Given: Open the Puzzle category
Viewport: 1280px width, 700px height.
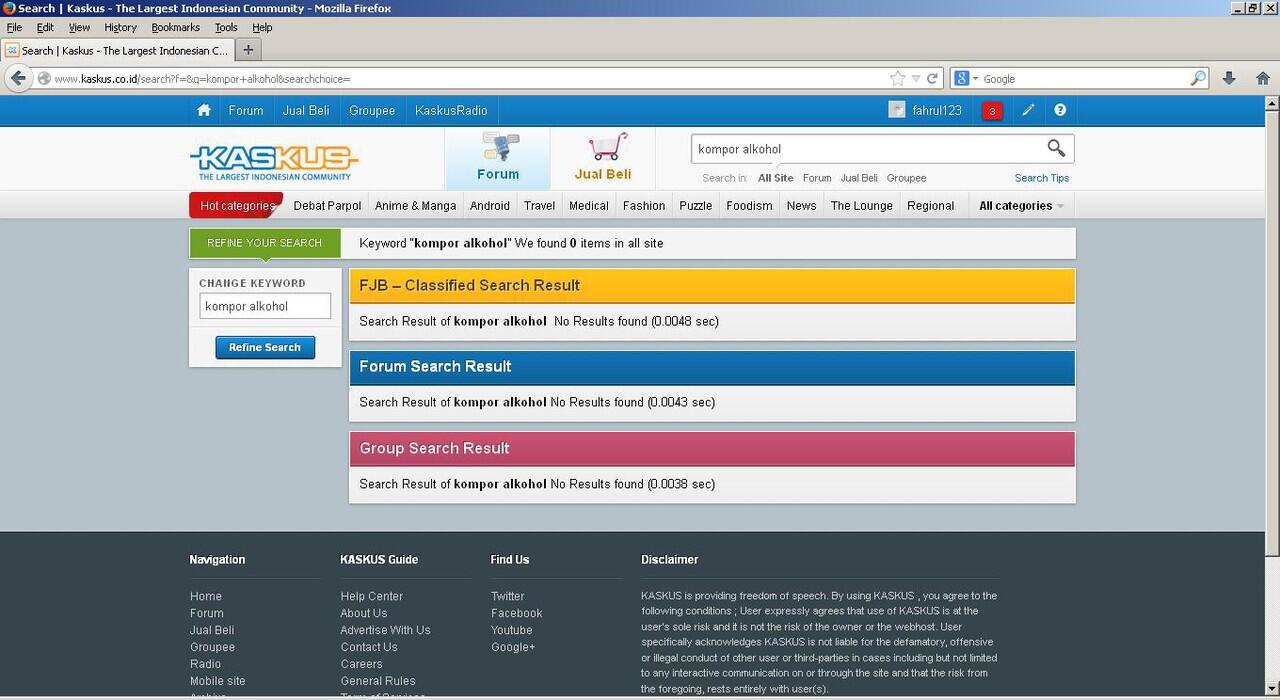Looking at the screenshot, I should [696, 206].
